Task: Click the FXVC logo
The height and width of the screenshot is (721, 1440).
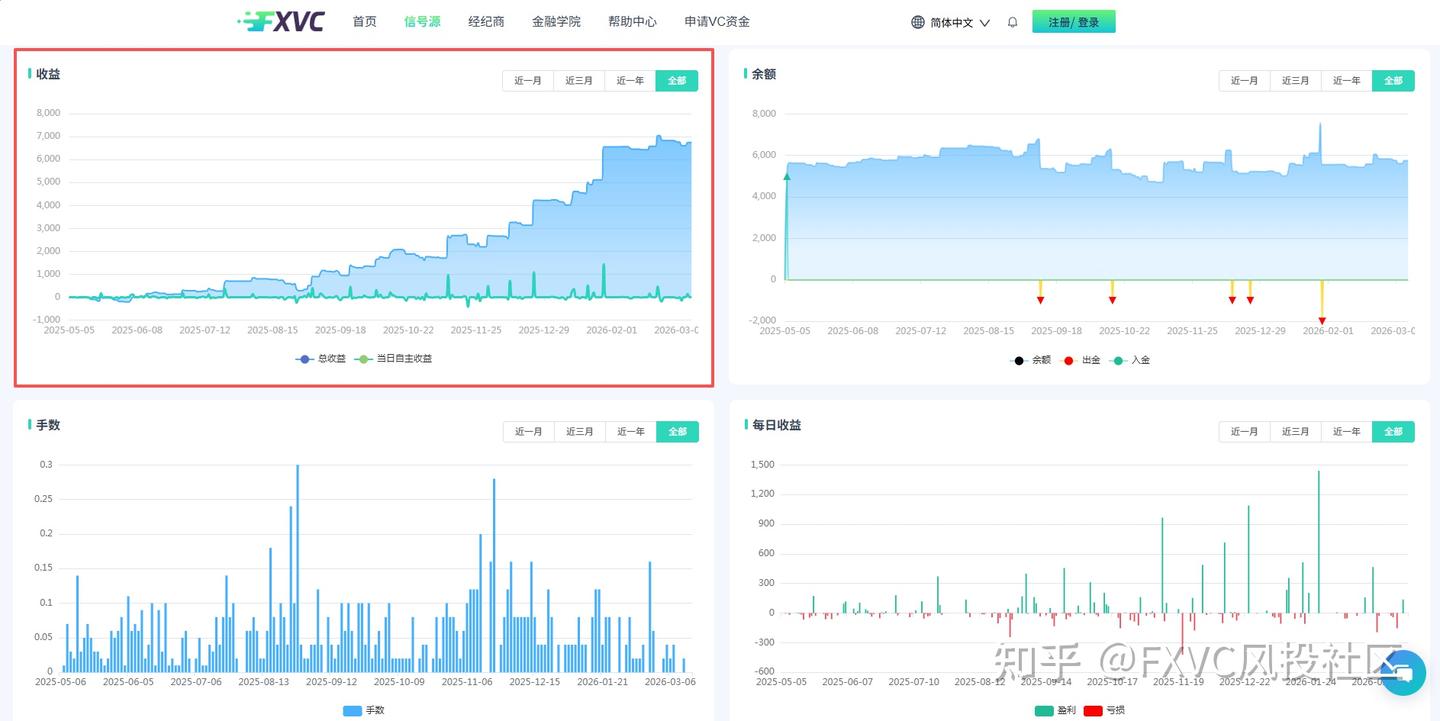Action: [283, 20]
